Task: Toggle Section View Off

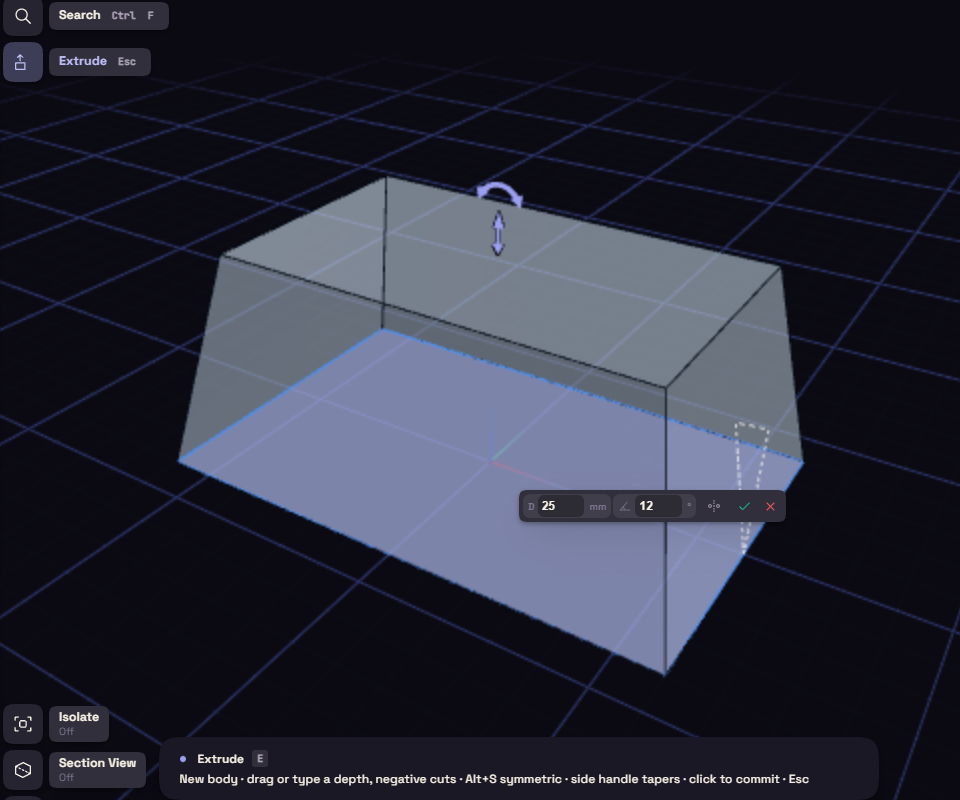Action: [x=97, y=769]
